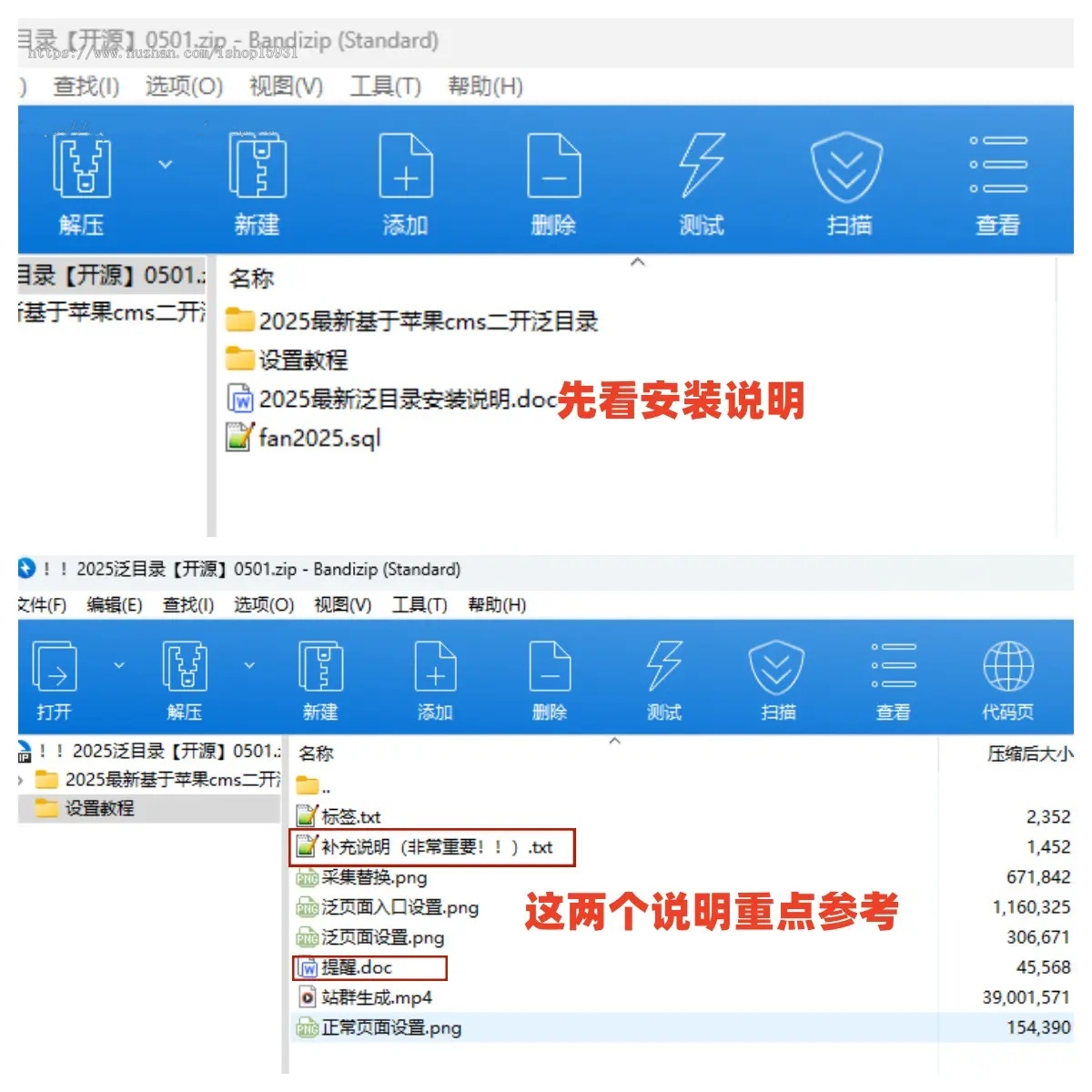This screenshot has height=1092, width=1092.
Task: Select 提醒.doc file
Action: click(344, 967)
